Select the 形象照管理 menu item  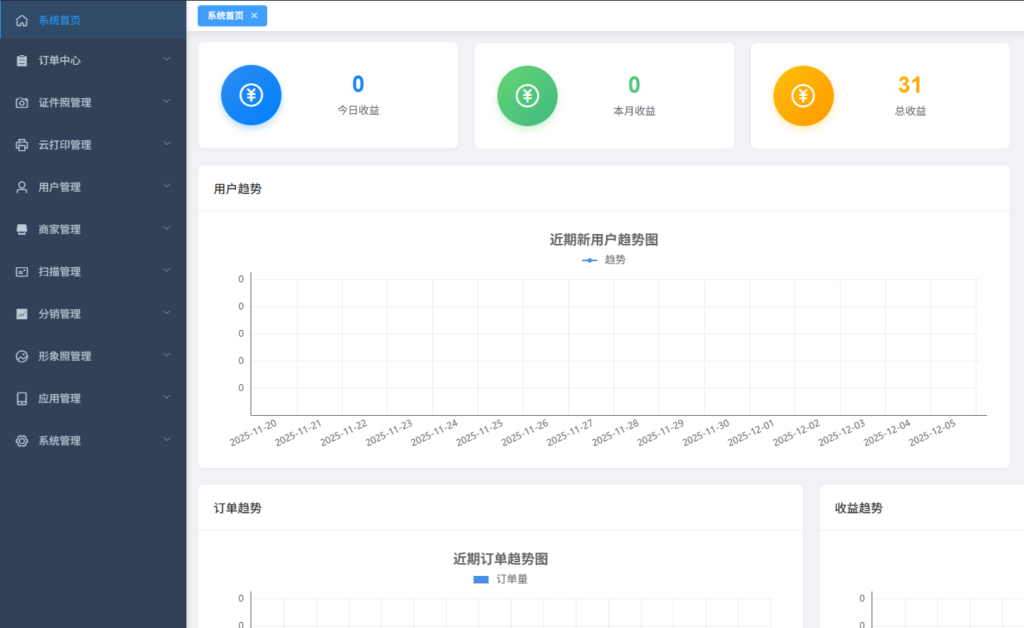(x=65, y=356)
